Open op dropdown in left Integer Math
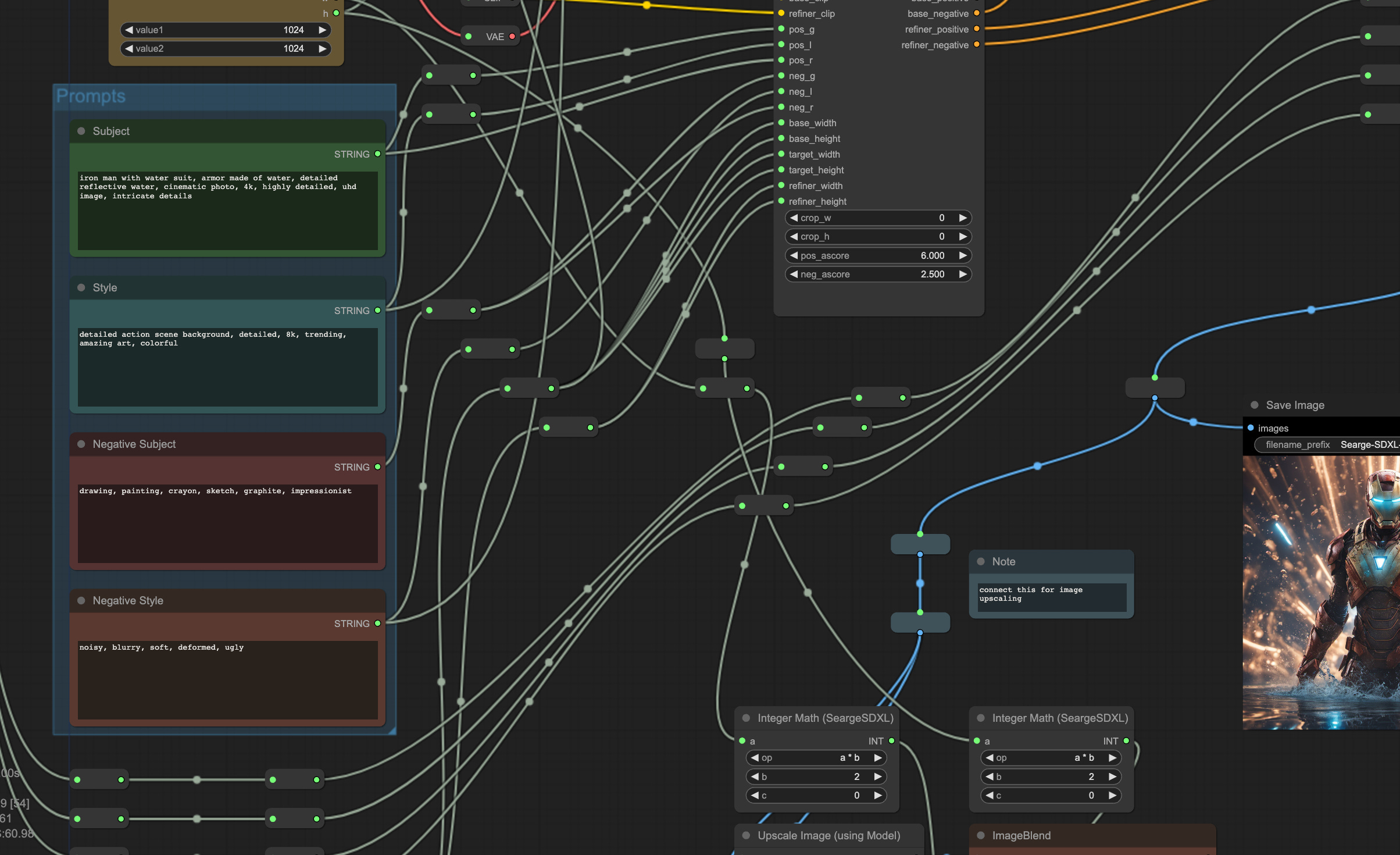The height and width of the screenshot is (855, 1400). (x=816, y=757)
